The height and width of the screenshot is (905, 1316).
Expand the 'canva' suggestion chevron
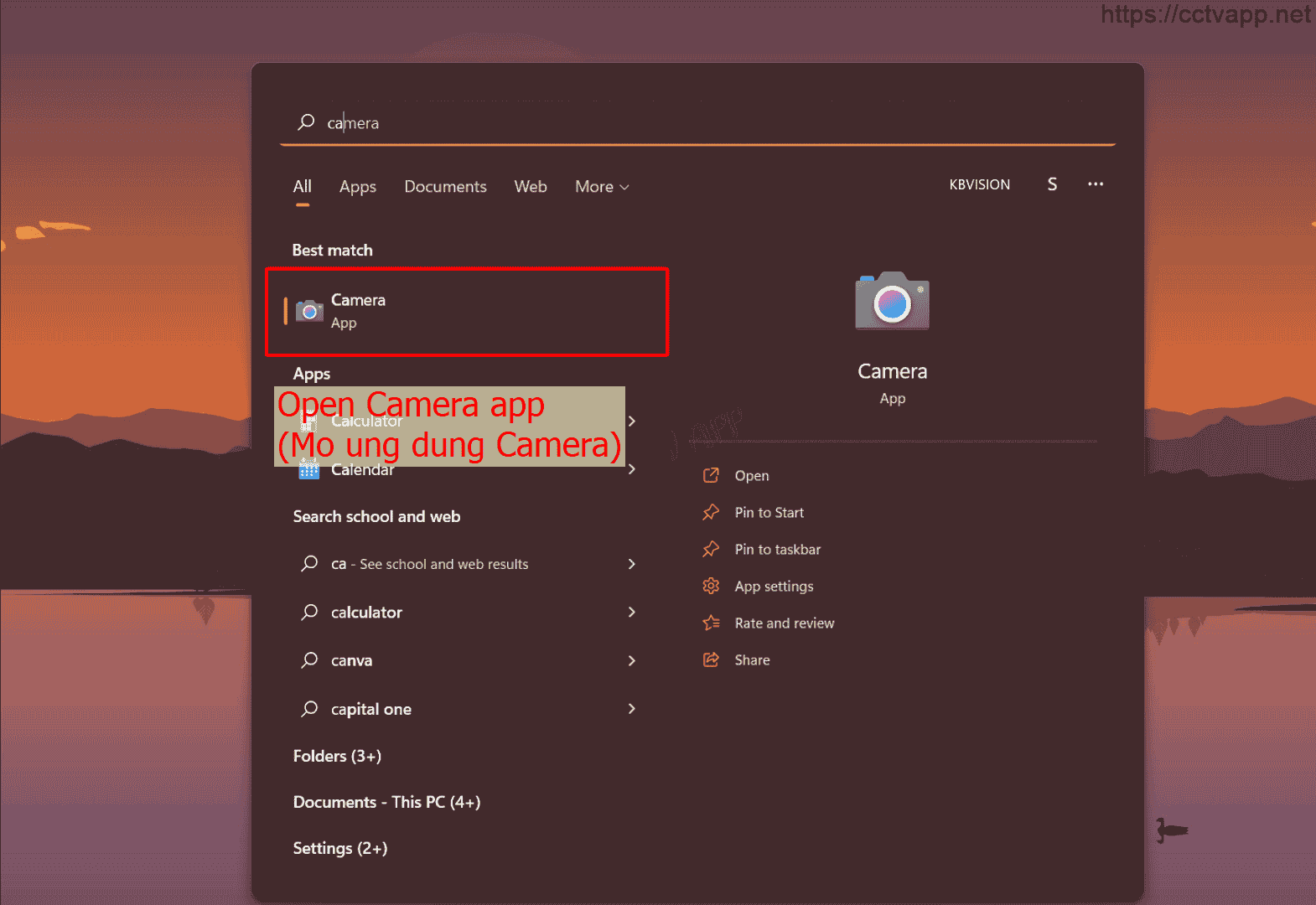coord(632,661)
